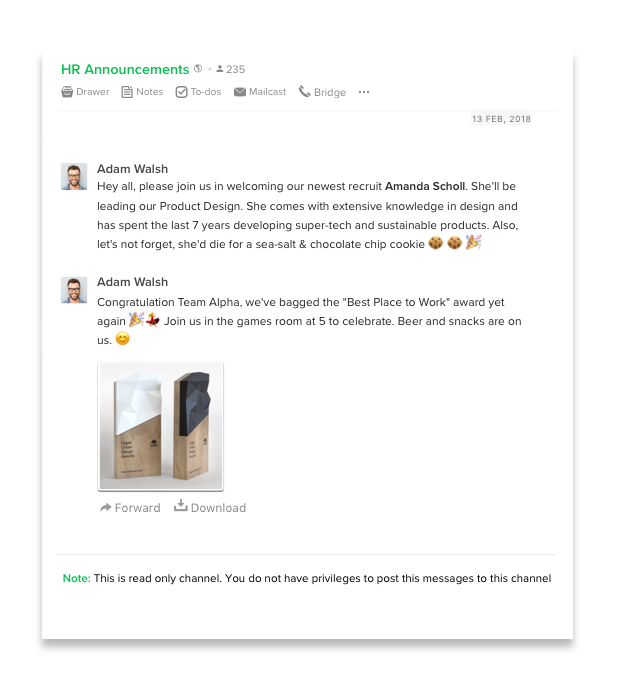Click Adam Walsh's avatar on first message

tap(74, 177)
